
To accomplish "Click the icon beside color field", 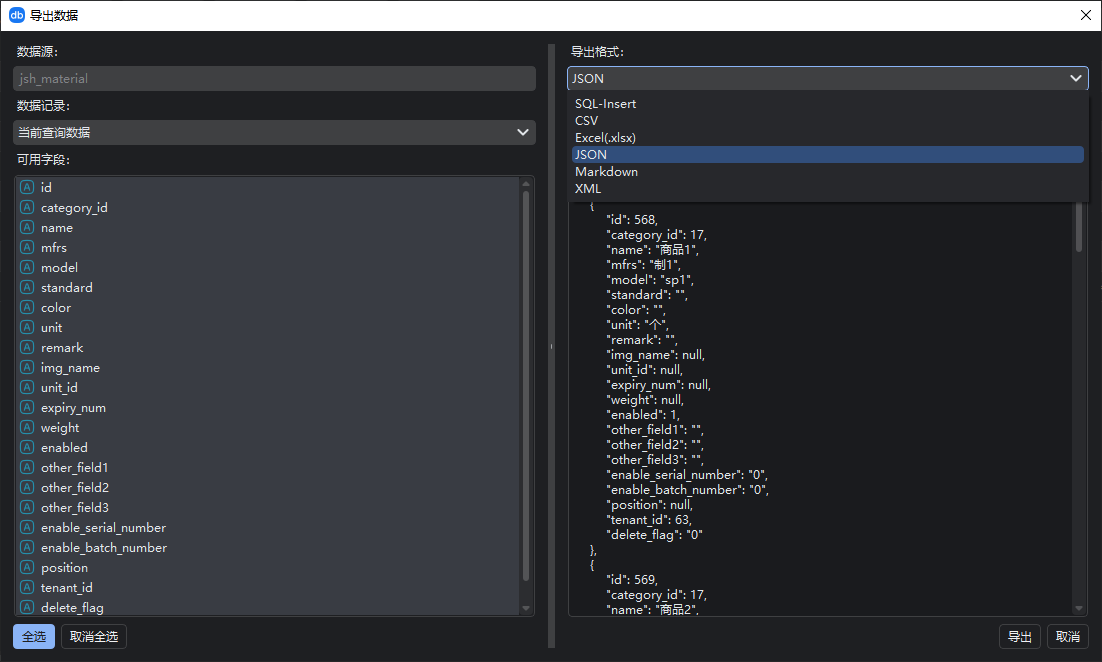I will click(27, 307).
